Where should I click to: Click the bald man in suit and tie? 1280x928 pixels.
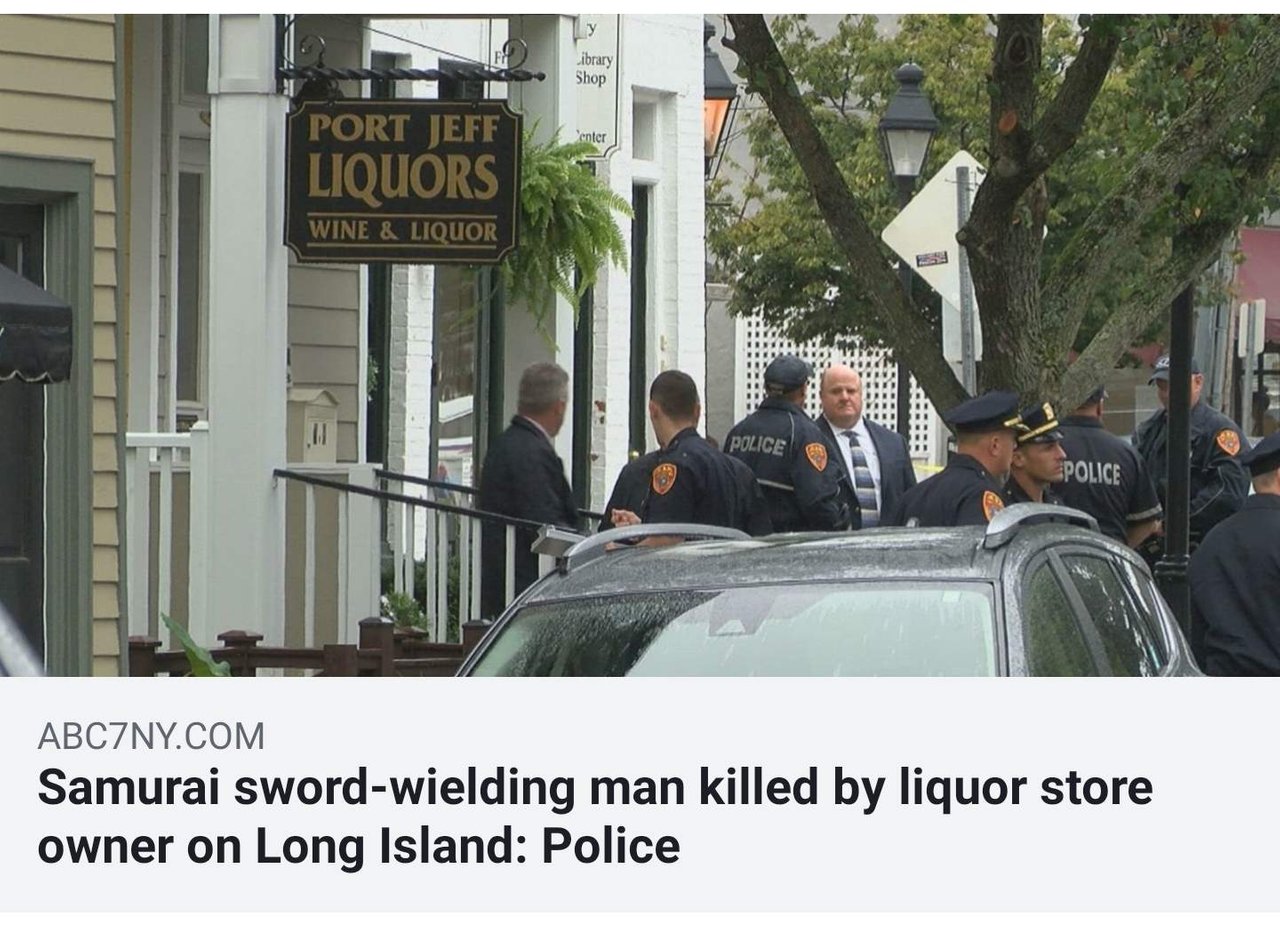point(861,447)
